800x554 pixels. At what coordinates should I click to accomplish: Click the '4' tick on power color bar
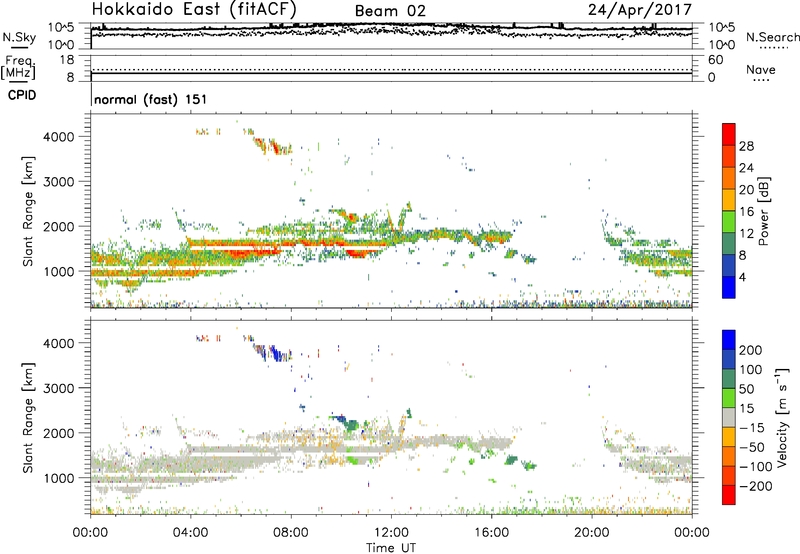coord(743,278)
